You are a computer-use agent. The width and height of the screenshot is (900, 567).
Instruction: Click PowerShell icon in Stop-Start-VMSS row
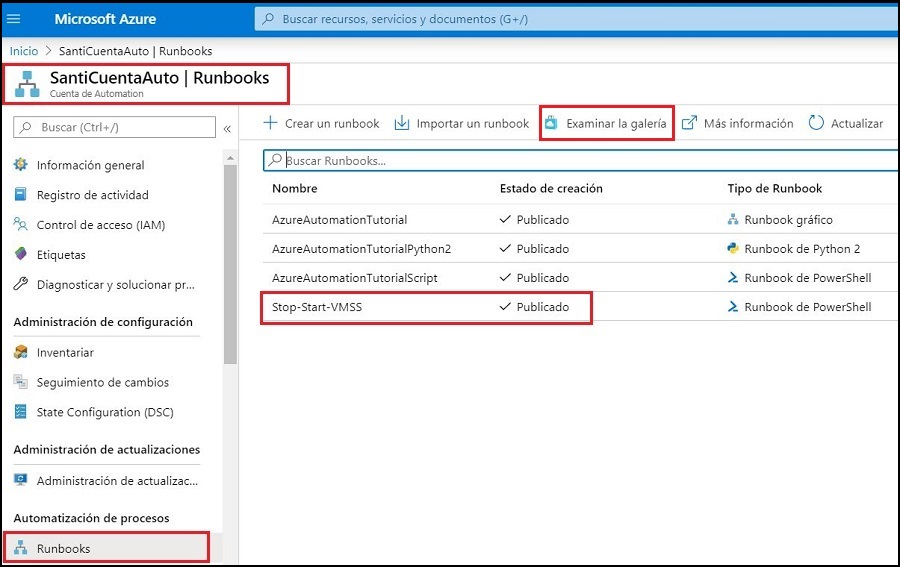click(733, 307)
